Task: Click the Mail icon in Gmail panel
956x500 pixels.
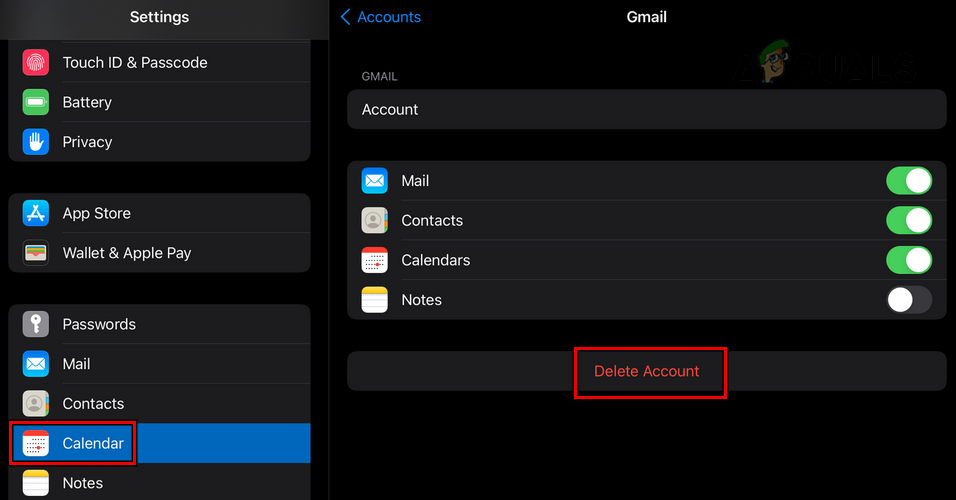Action: [x=374, y=180]
